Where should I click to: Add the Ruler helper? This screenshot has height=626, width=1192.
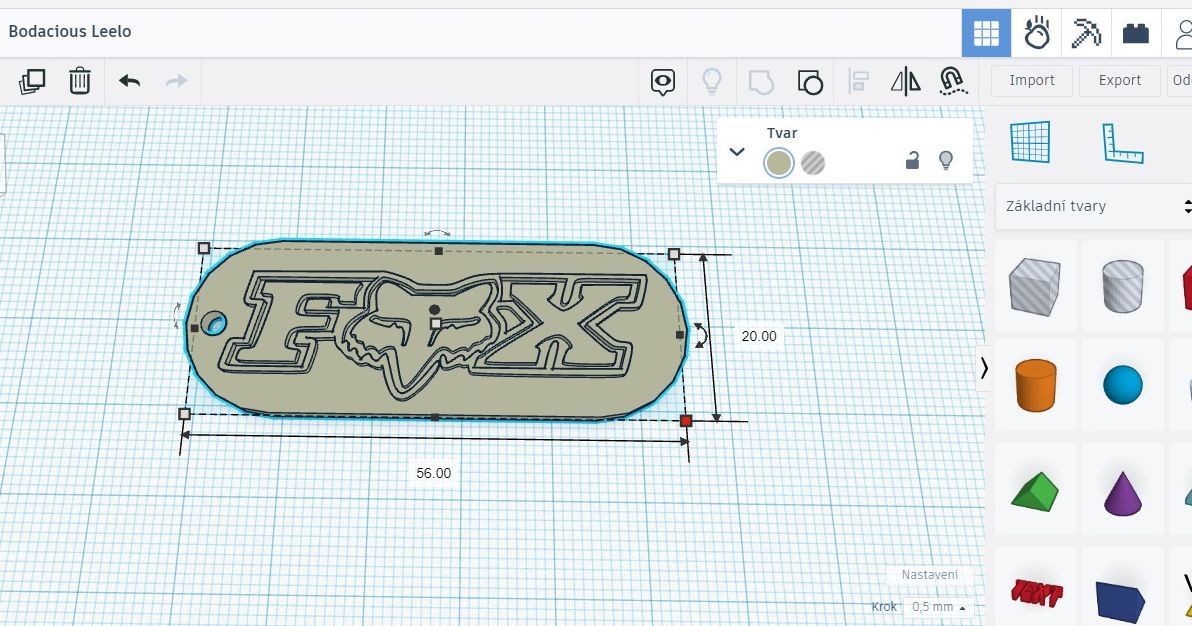[1123, 143]
